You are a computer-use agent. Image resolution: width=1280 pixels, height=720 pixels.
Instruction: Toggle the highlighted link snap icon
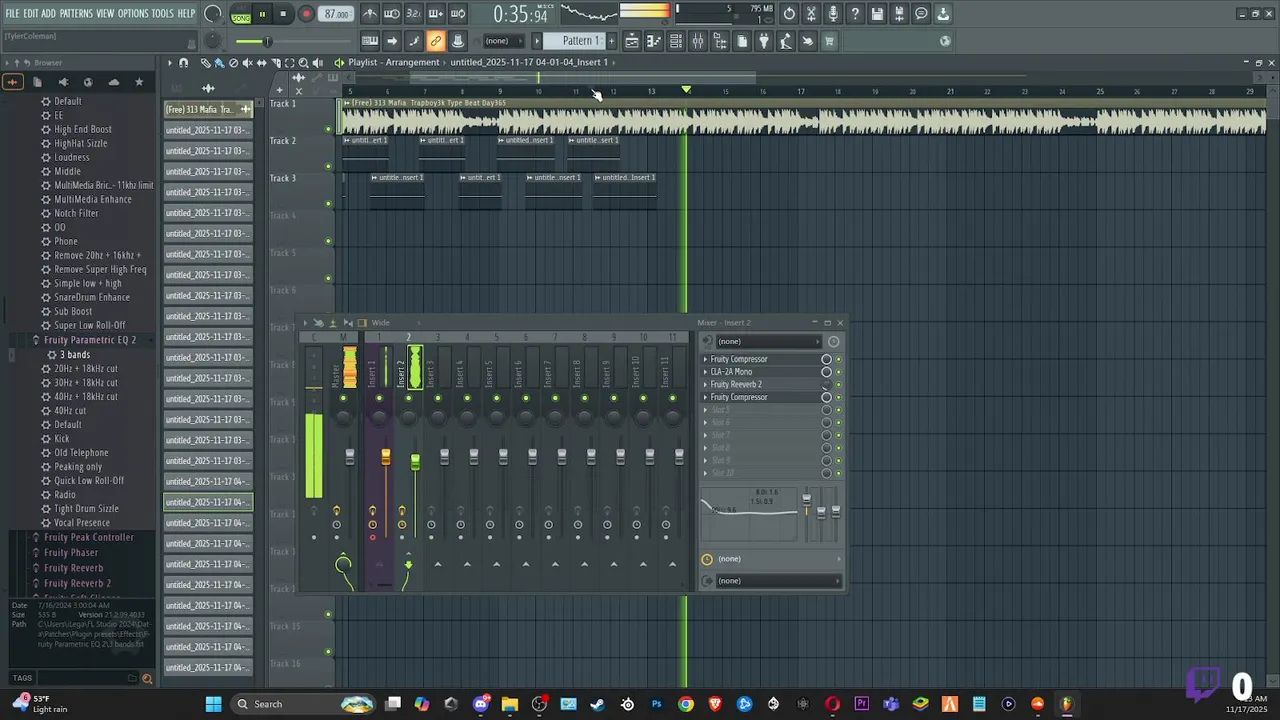coord(436,41)
